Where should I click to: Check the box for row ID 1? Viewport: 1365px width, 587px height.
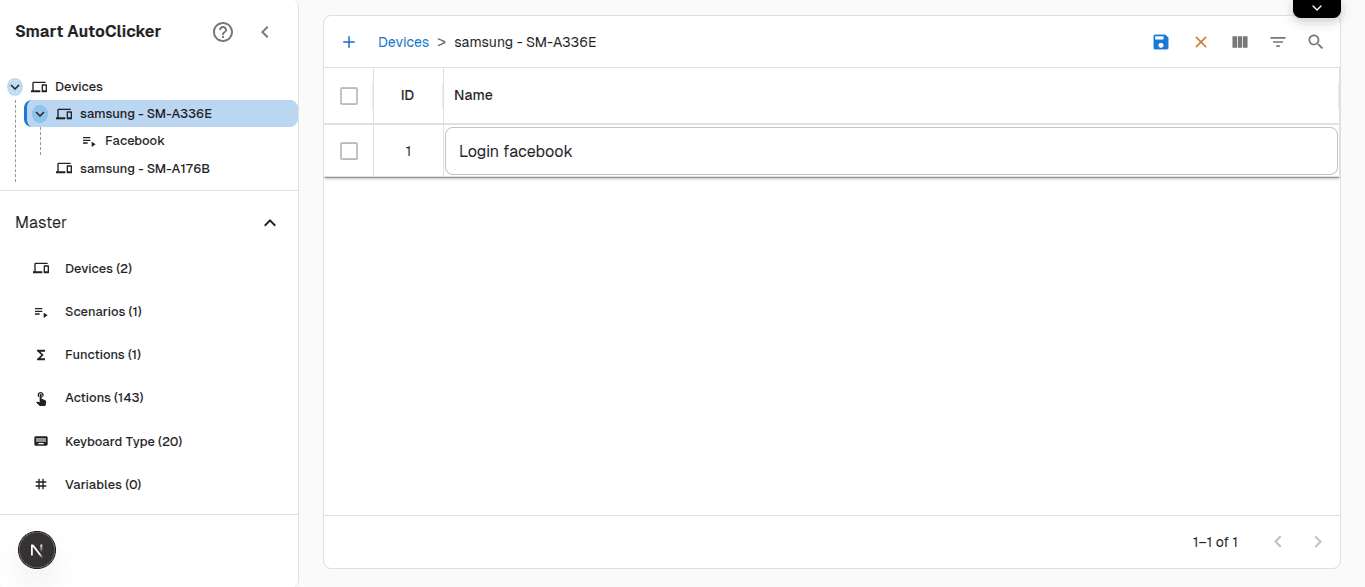tap(349, 151)
